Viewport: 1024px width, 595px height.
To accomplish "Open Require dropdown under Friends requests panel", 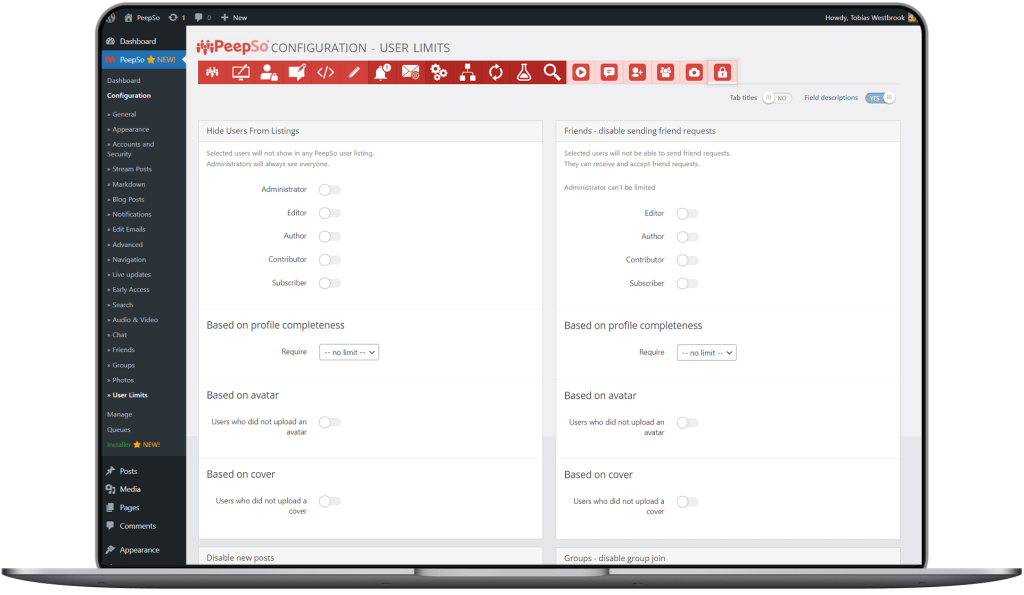I will [x=707, y=353].
